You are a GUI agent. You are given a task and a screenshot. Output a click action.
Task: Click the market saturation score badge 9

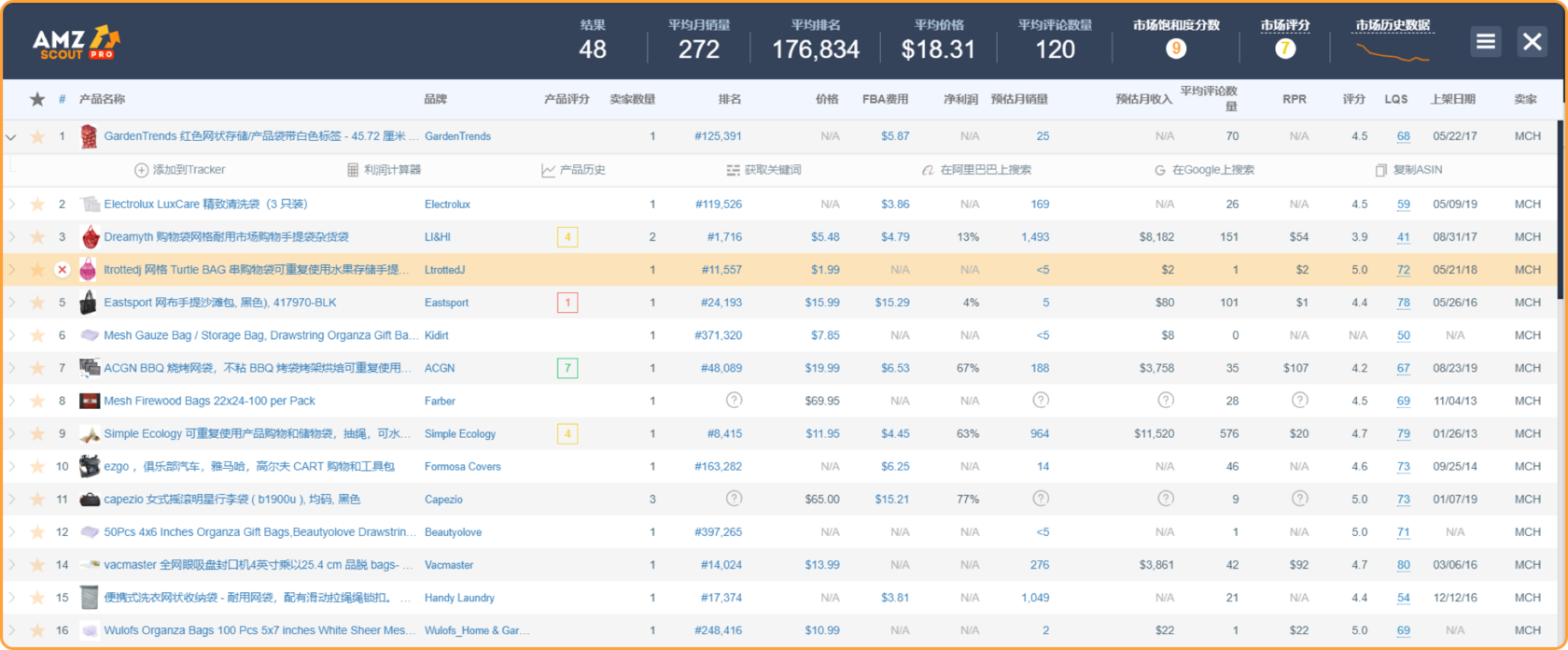pyautogui.click(x=1176, y=49)
